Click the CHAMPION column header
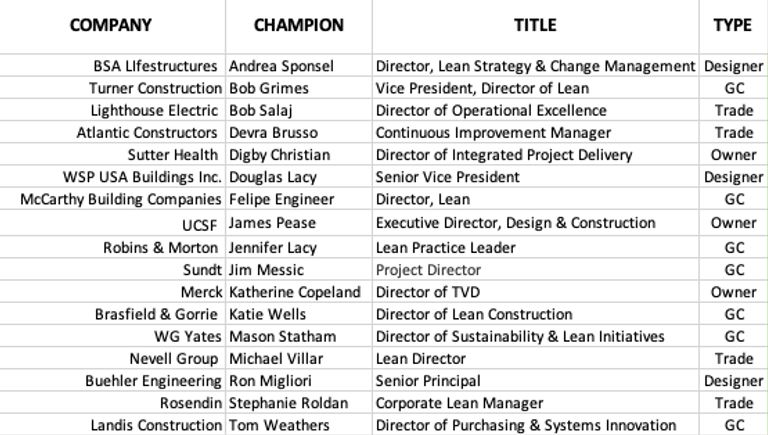The width and height of the screenshot is (768, 435). (298, 25)
